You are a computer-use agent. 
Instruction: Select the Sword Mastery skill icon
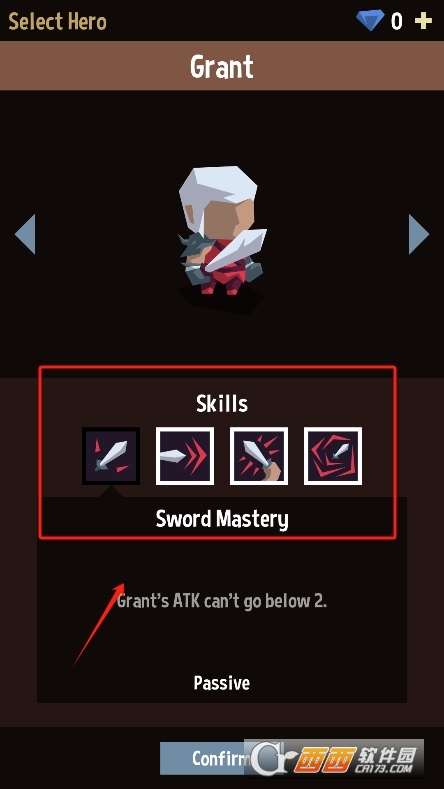click(x=111, y=456)
